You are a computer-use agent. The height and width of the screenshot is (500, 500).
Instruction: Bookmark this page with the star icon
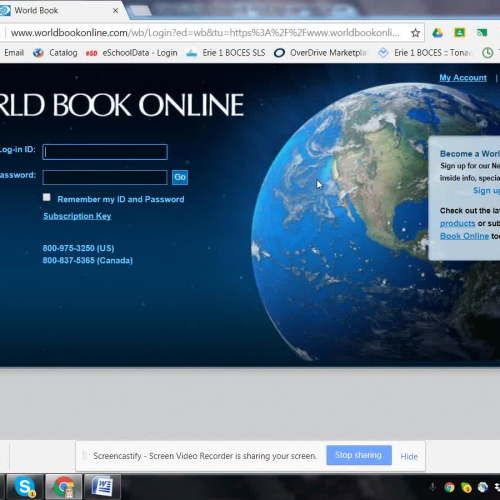coord(415,33)
